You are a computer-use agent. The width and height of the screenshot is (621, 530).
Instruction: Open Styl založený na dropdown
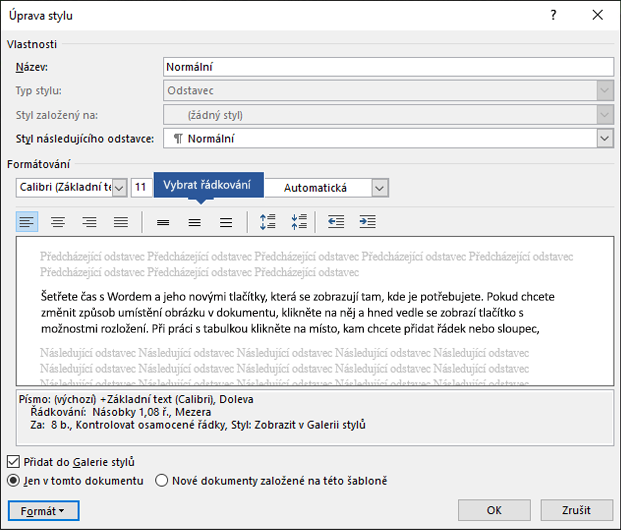(605, 115)
